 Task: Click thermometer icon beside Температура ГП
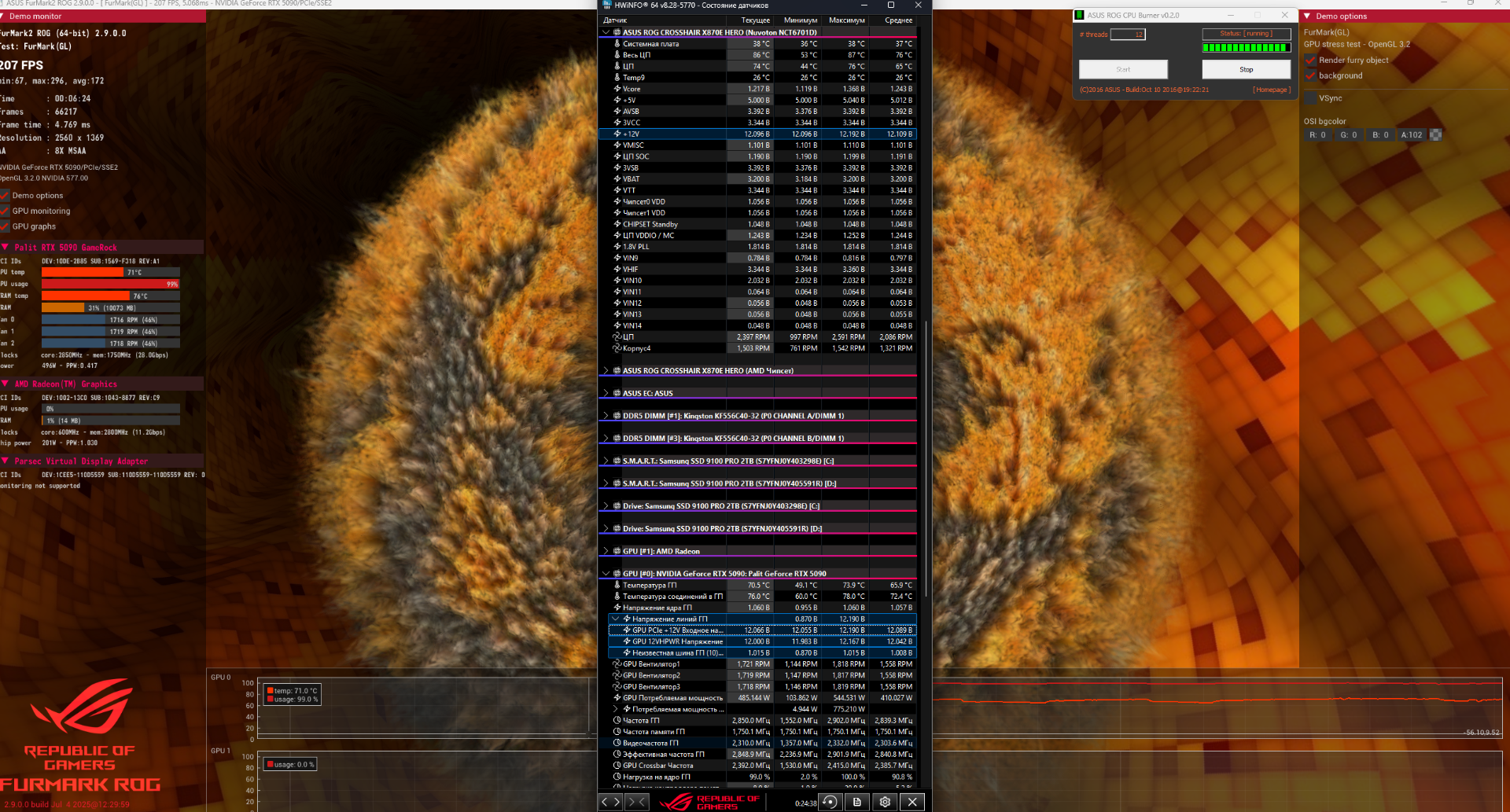[x=617, y=586]
